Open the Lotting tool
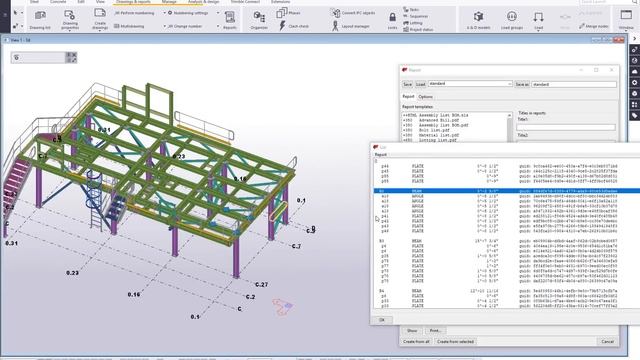Screen dimensions: 640x360 click(x=413, y=23)
